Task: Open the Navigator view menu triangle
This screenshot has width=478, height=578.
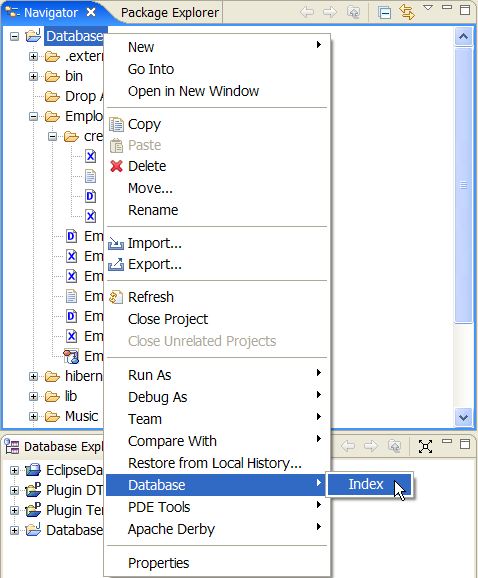Action: (428, 7)
